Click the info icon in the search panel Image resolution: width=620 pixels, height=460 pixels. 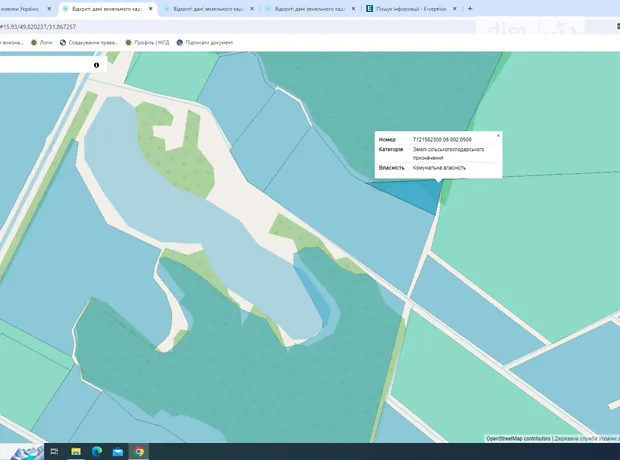[97, 65]
